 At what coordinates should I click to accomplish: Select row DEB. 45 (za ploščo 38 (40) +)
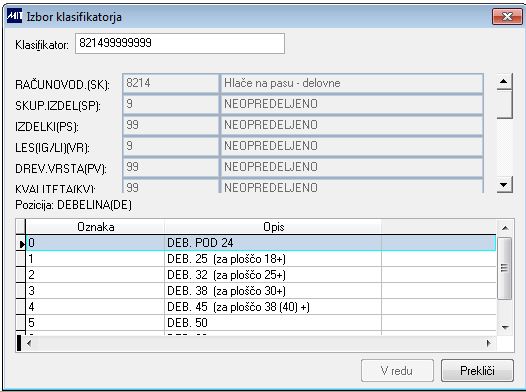(261, 307)
